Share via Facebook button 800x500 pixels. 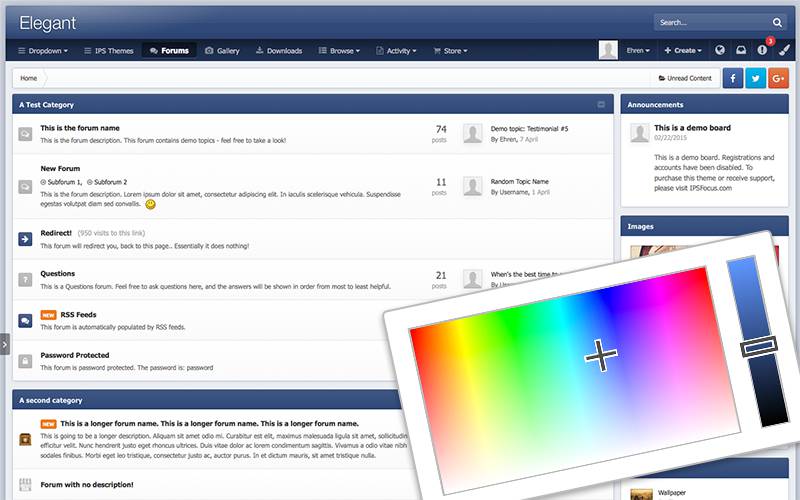pos(732,78)
